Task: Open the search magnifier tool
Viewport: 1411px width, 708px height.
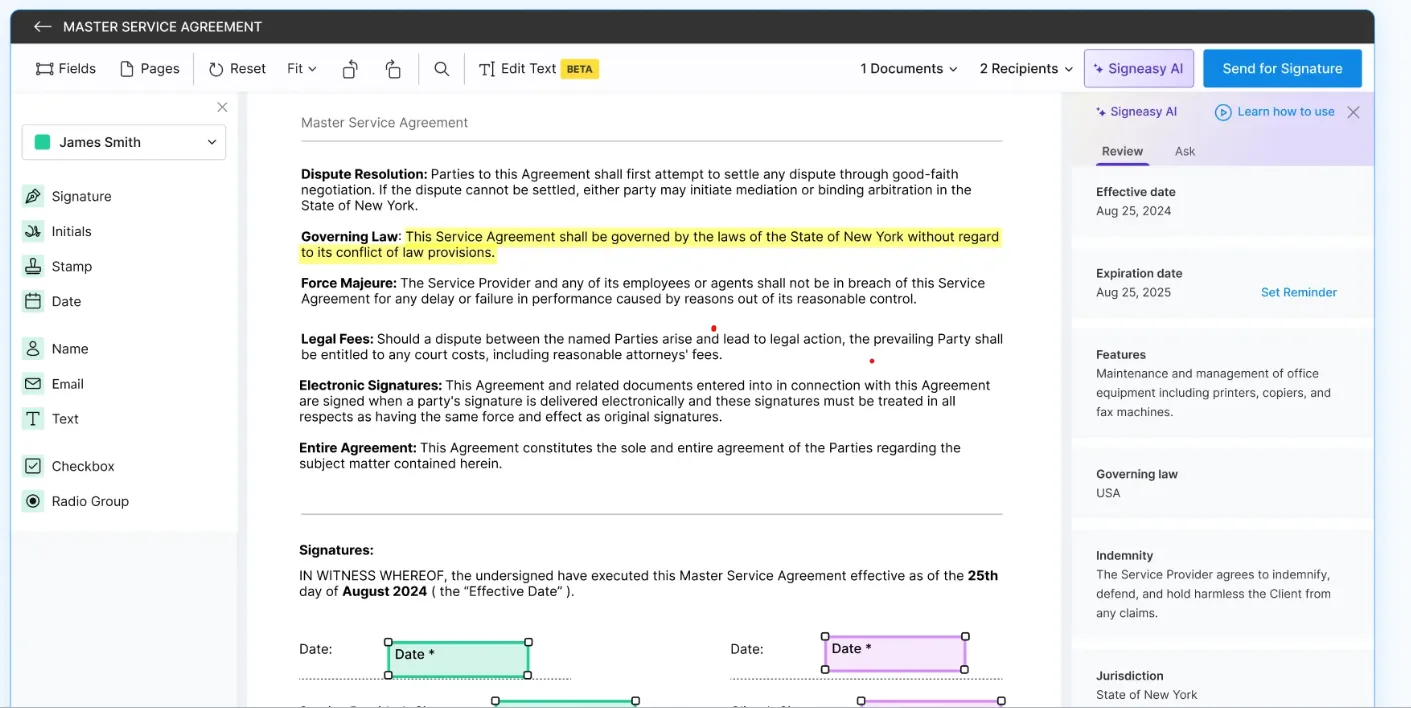Action: coord(441,69)
